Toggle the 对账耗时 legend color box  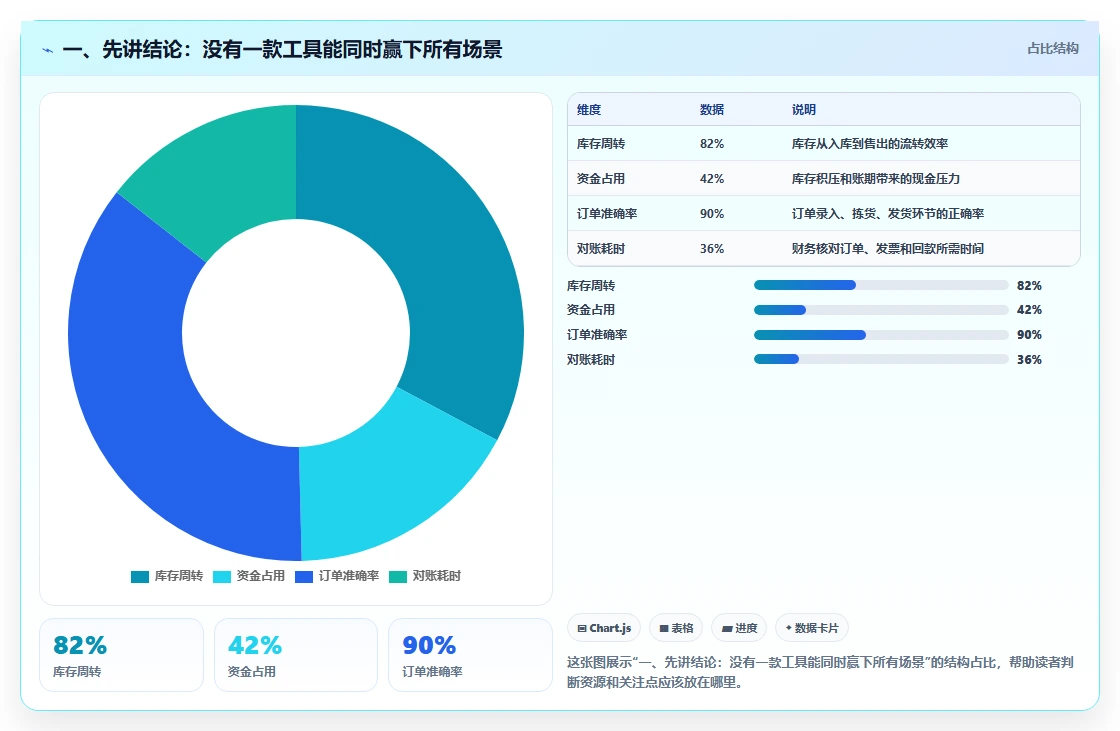pos(398,577)
